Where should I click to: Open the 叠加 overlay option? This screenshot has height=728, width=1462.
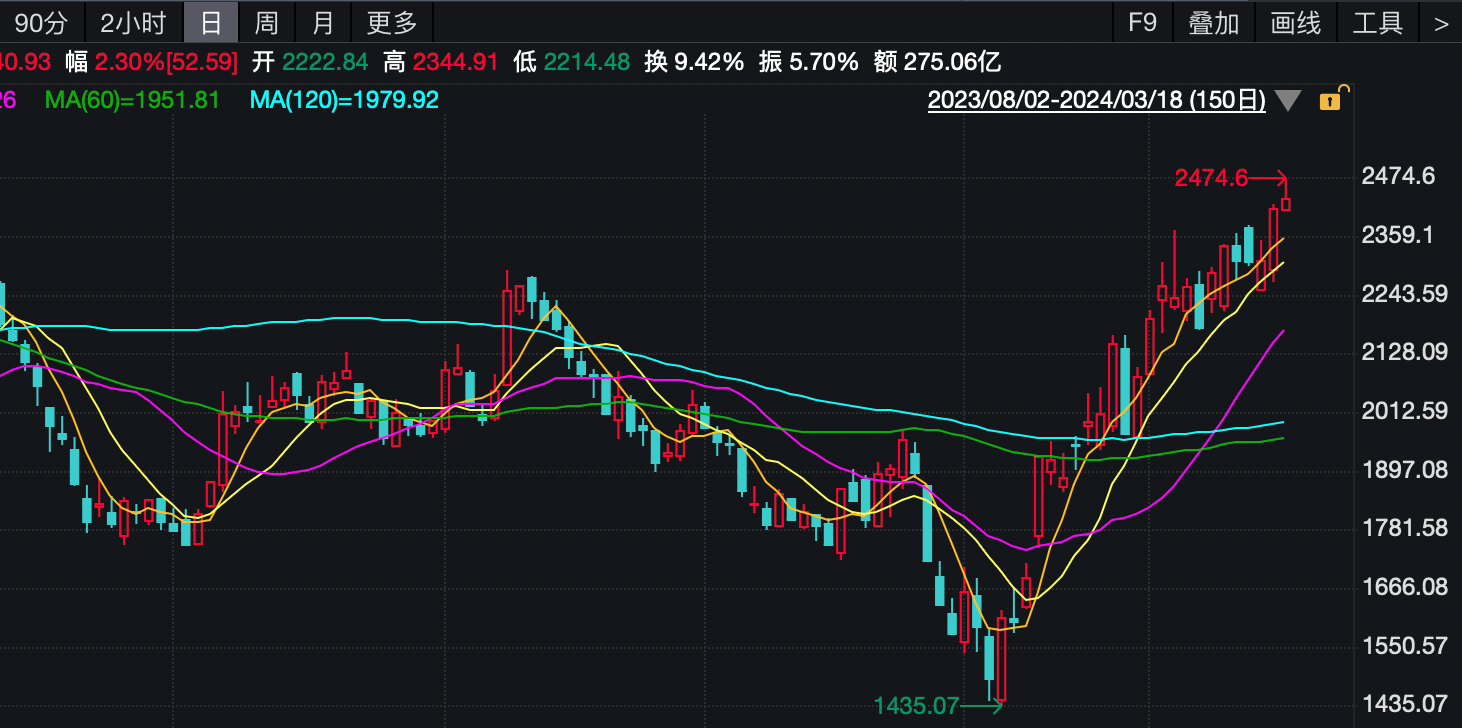1213,22
